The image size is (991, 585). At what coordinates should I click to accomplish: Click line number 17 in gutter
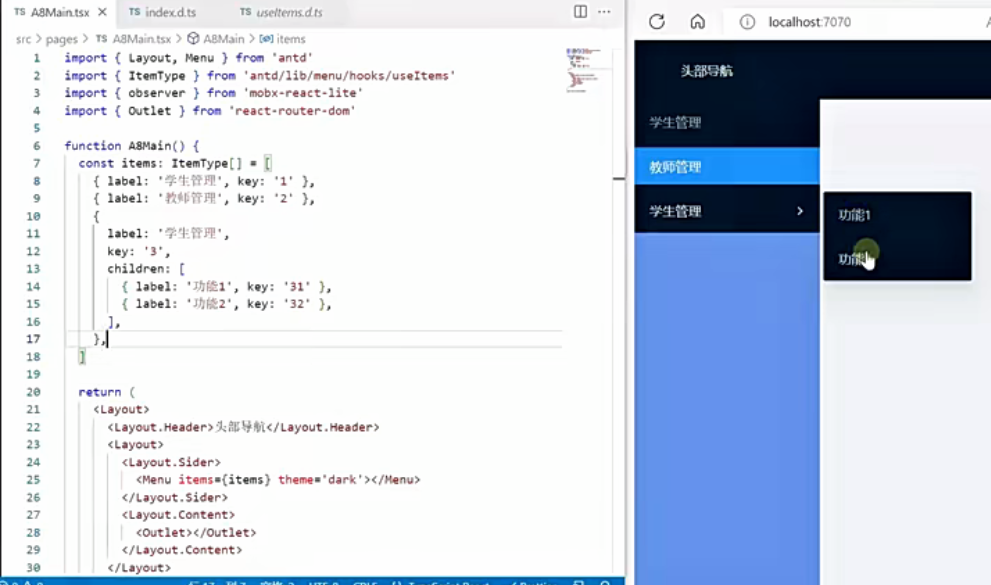click(33, 339)
